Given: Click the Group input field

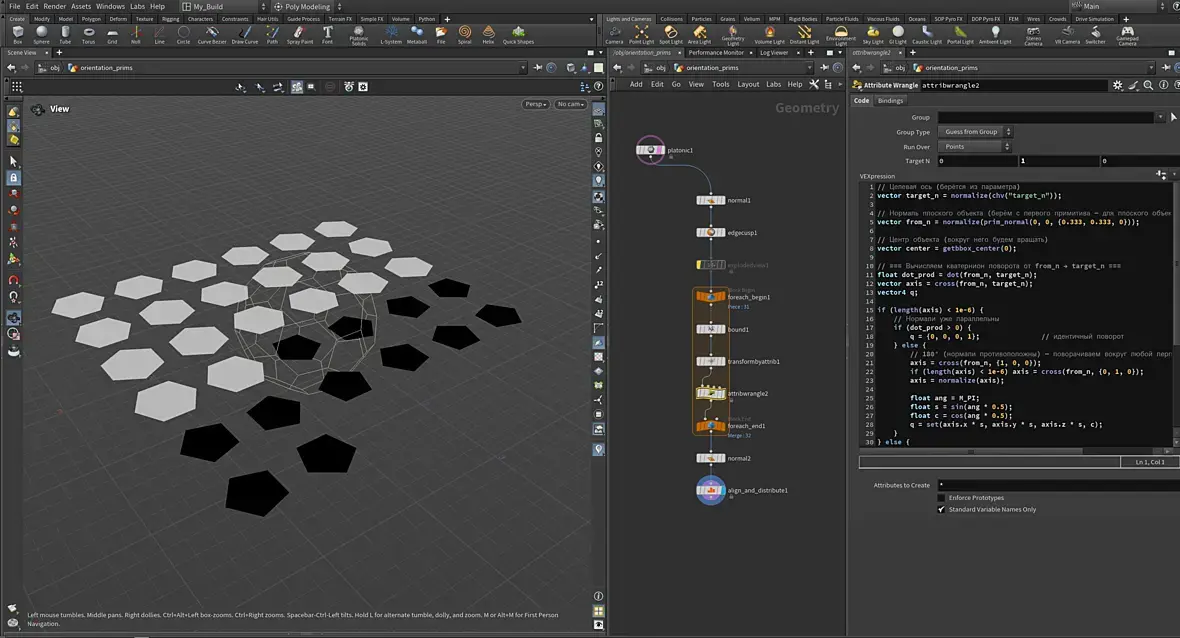Looking at the screenshot, I should (x=1045, y=117).
